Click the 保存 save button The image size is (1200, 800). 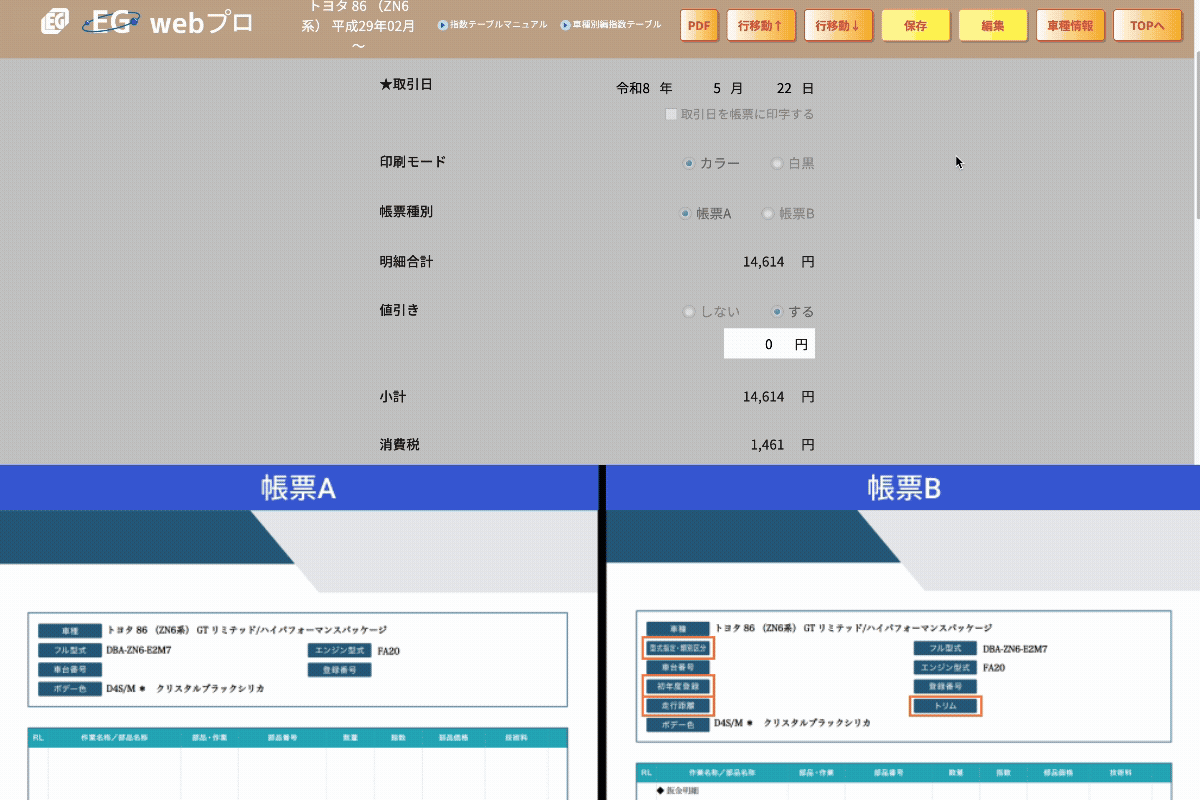(x=915, y=25)
